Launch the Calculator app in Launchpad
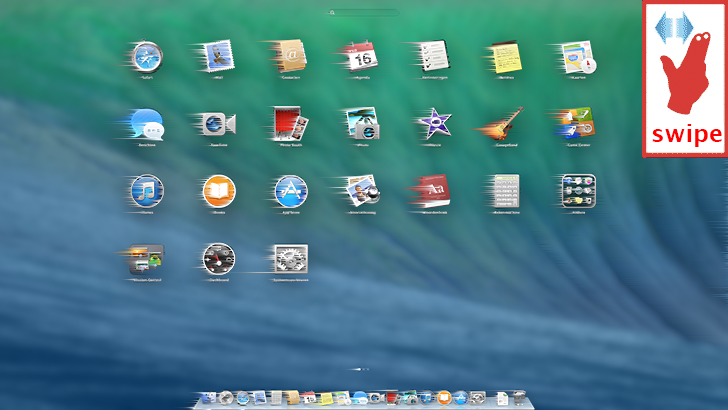The height and width of the screenshot is (410, 728). pyautogui.click(x=507, y=191)
